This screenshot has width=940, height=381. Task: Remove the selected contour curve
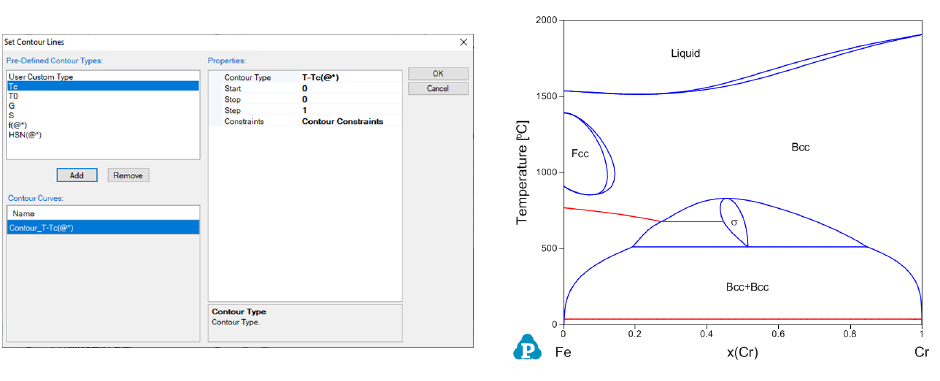click(128, 176)
